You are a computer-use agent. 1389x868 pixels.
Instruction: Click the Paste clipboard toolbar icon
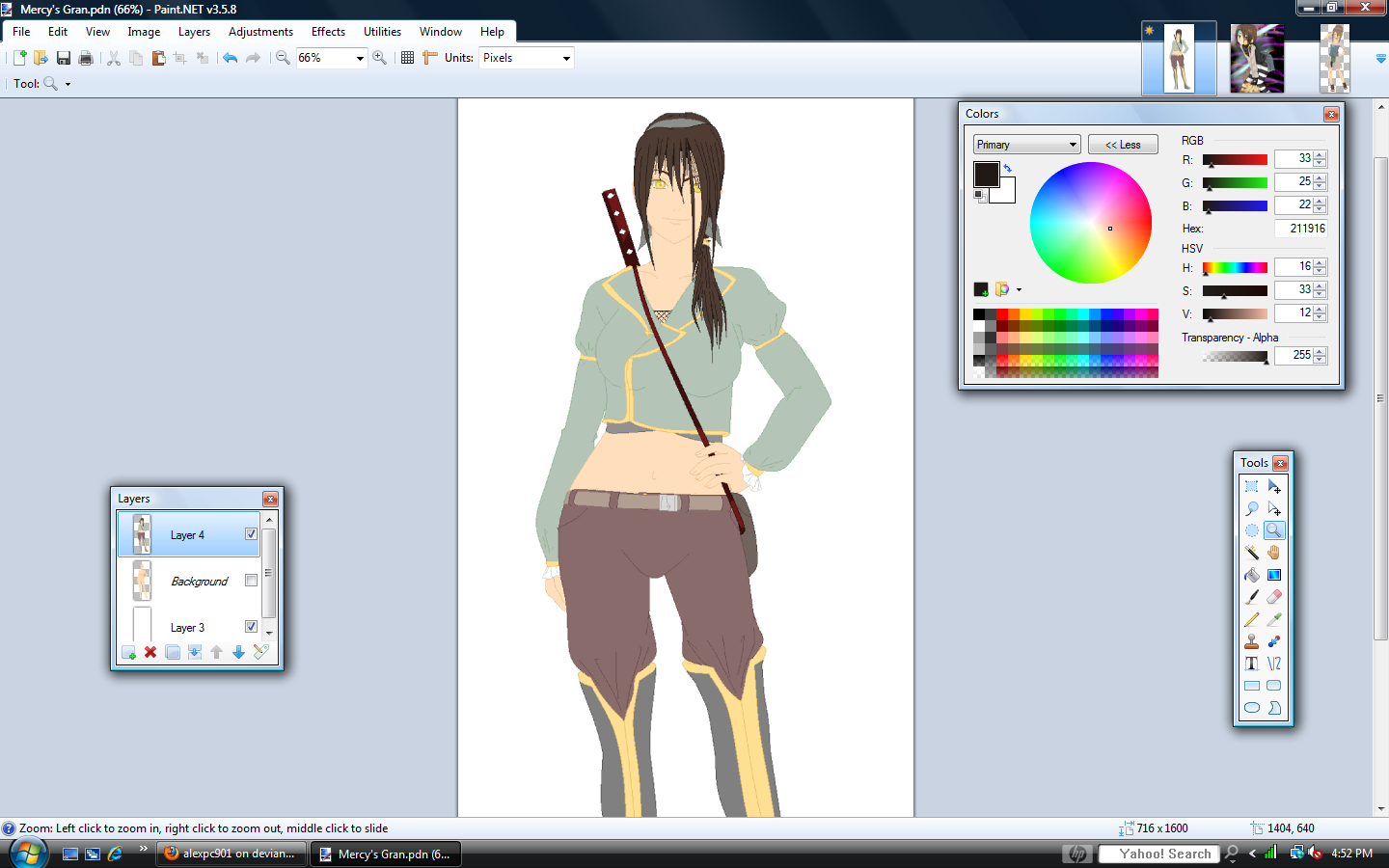tap(158, 58)
